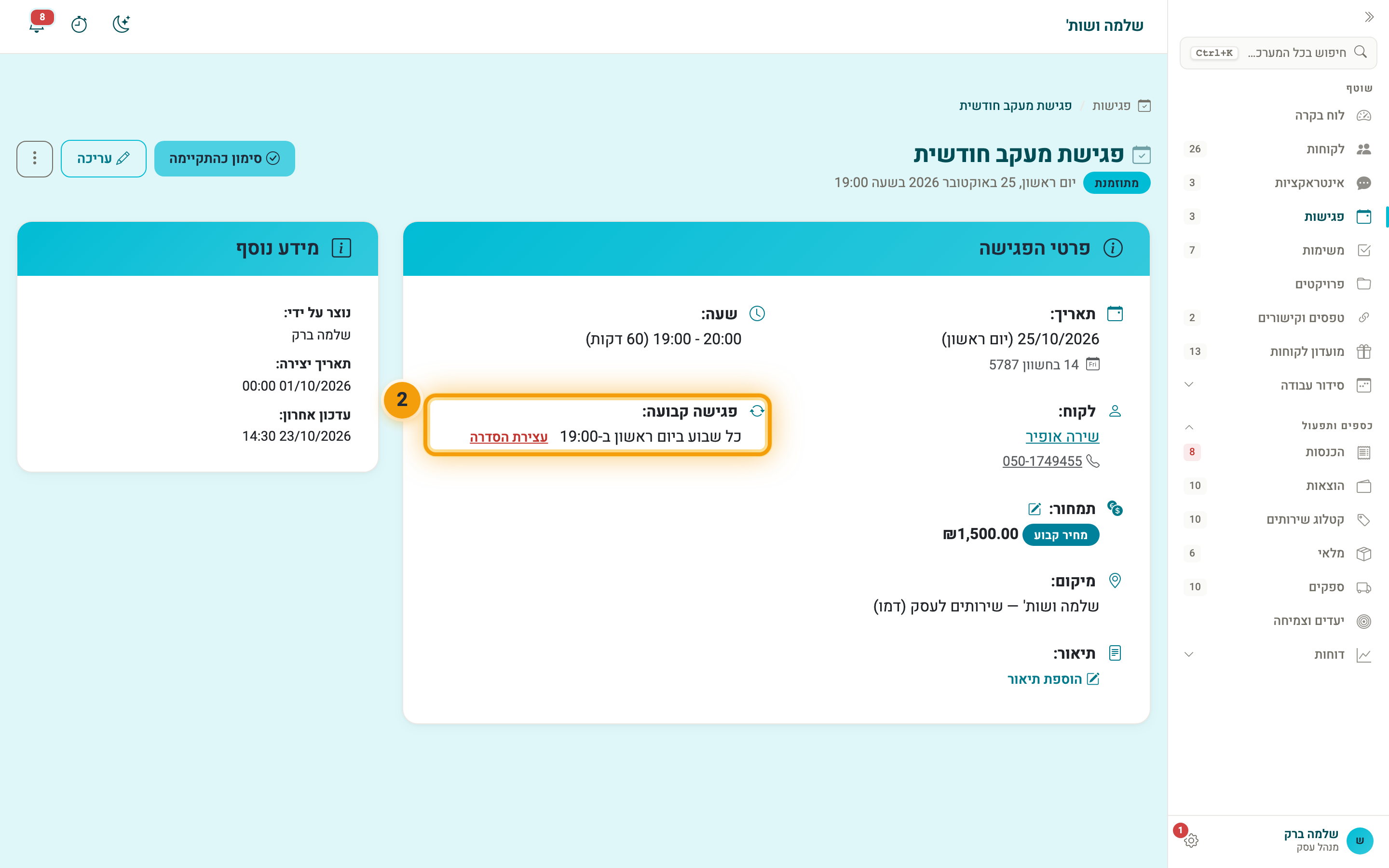Screen dimensions: 1389x868
Task: Click מחיר קבוע fixed price badge
Action: (1061, 535)
